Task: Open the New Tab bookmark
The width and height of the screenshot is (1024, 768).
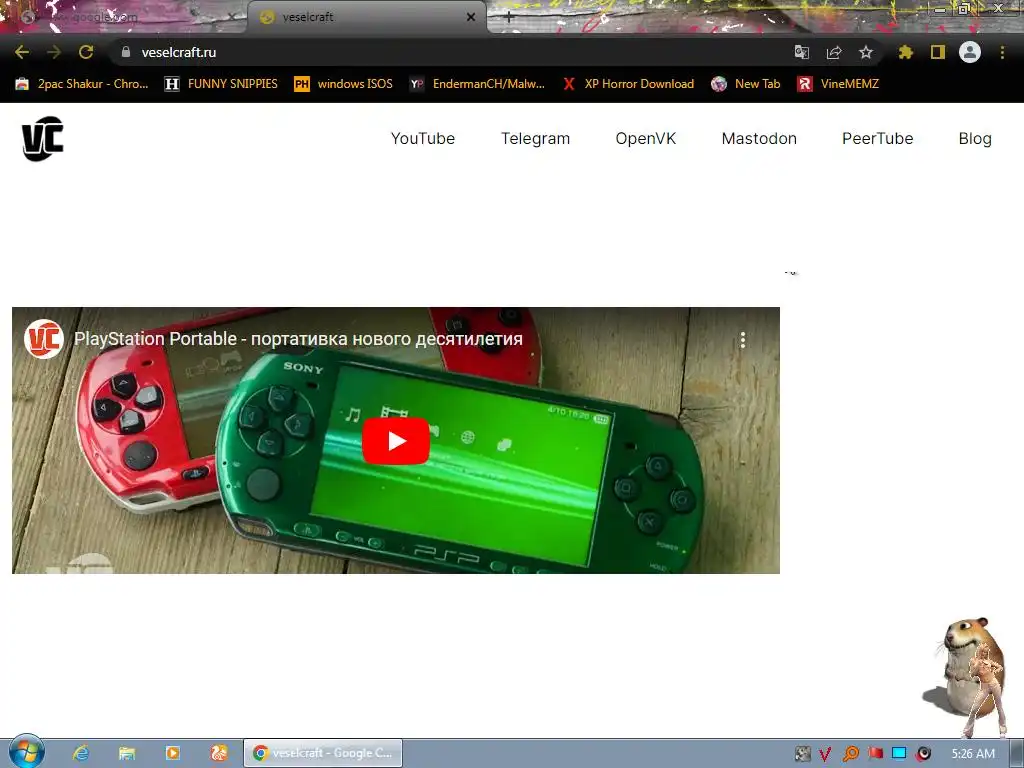Action: pyautogui.click(x=746, y=84)
